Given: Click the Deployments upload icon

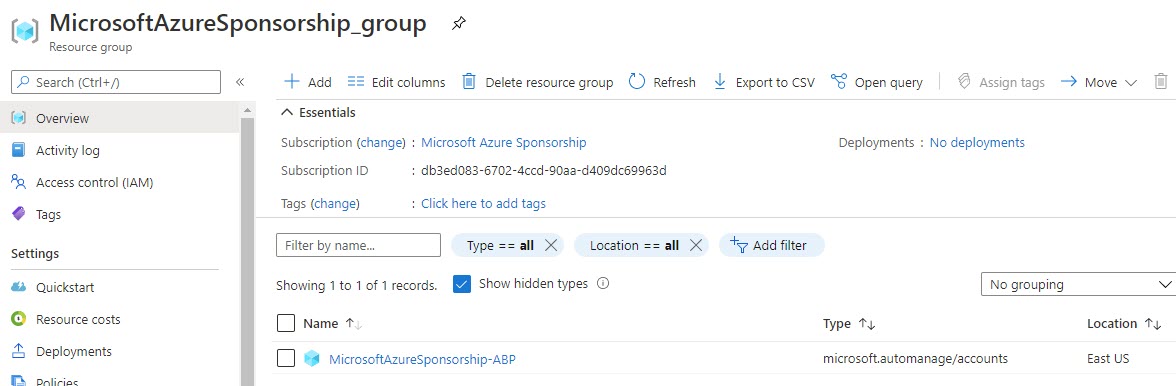Looking at the screenshot, I should tap(19, 352).
